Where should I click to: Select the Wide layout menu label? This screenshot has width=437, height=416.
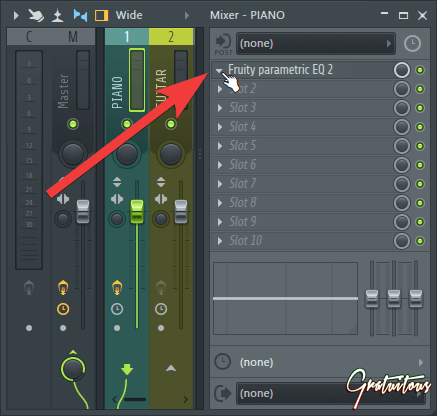pyautogui.click(x=129, y=15)
